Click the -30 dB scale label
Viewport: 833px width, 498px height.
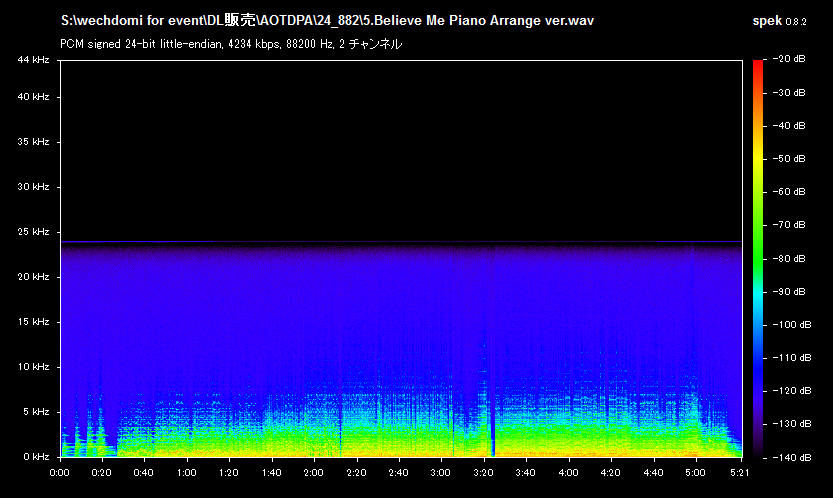point(789,92)
